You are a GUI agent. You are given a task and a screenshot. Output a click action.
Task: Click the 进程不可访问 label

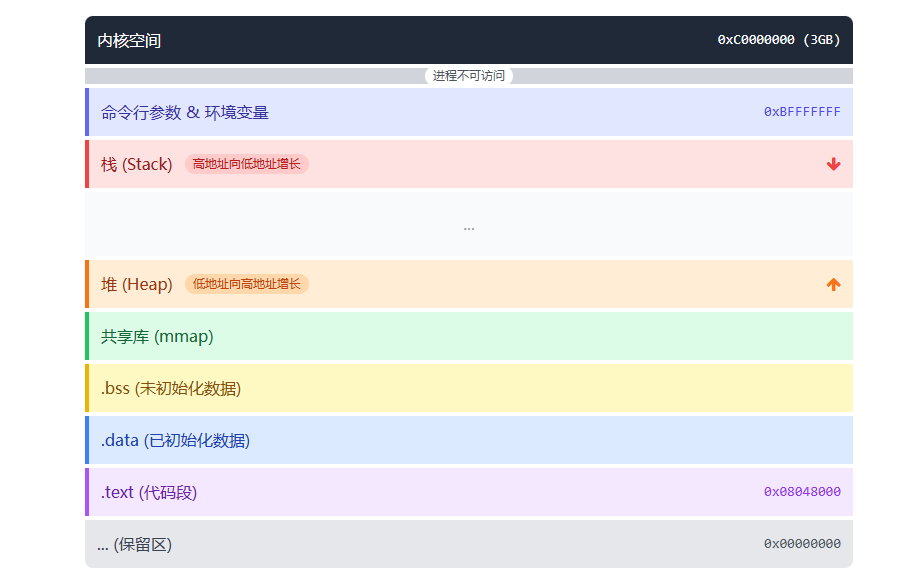pyautogui.click(x=469, y=76)
